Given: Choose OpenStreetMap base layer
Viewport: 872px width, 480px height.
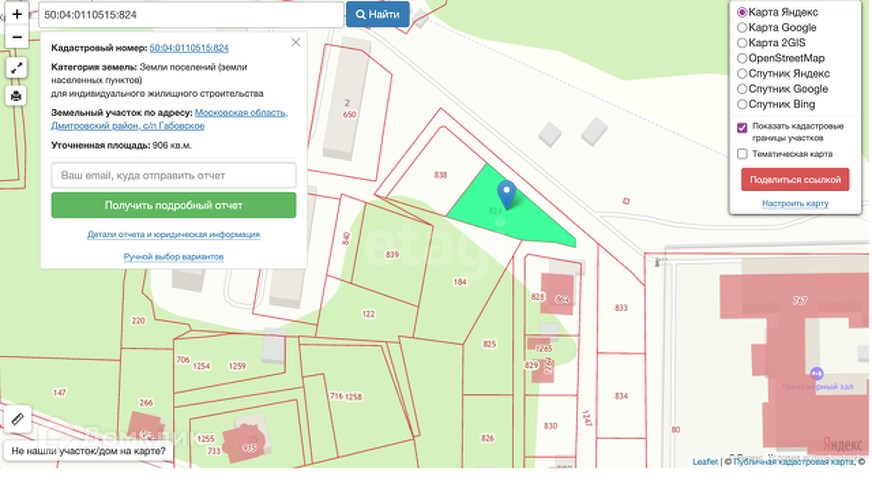Looking at the screenshot, I should [742, 58].
